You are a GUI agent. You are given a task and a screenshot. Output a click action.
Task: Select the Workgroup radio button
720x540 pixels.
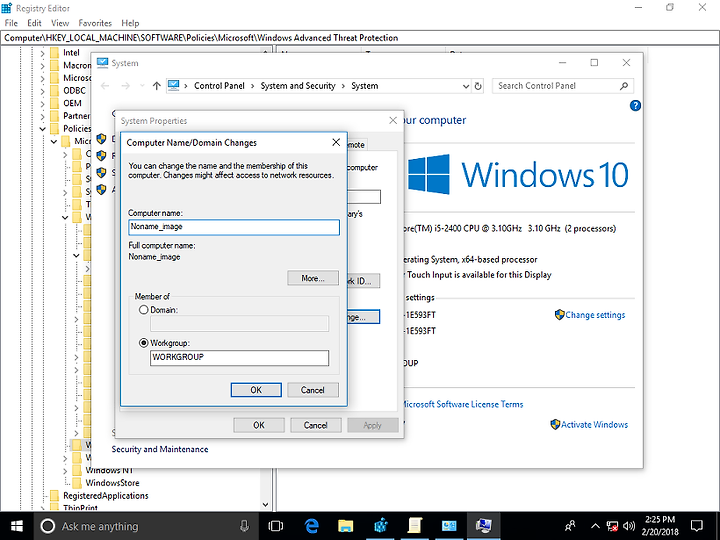[143, 343]
